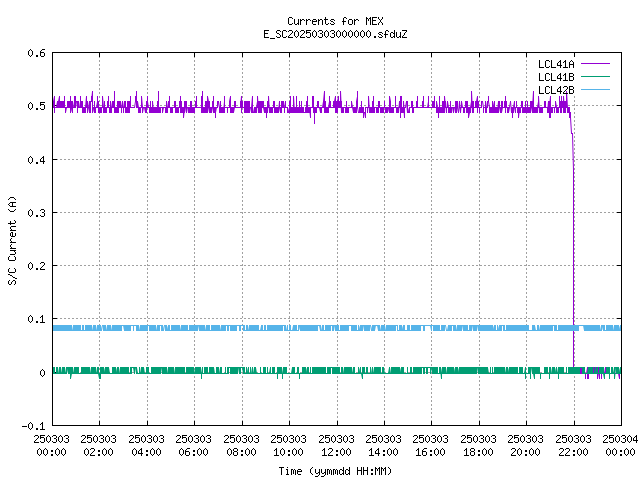
Task: Click the x-axis tick label '250304 00:00'
Action: 620,445
